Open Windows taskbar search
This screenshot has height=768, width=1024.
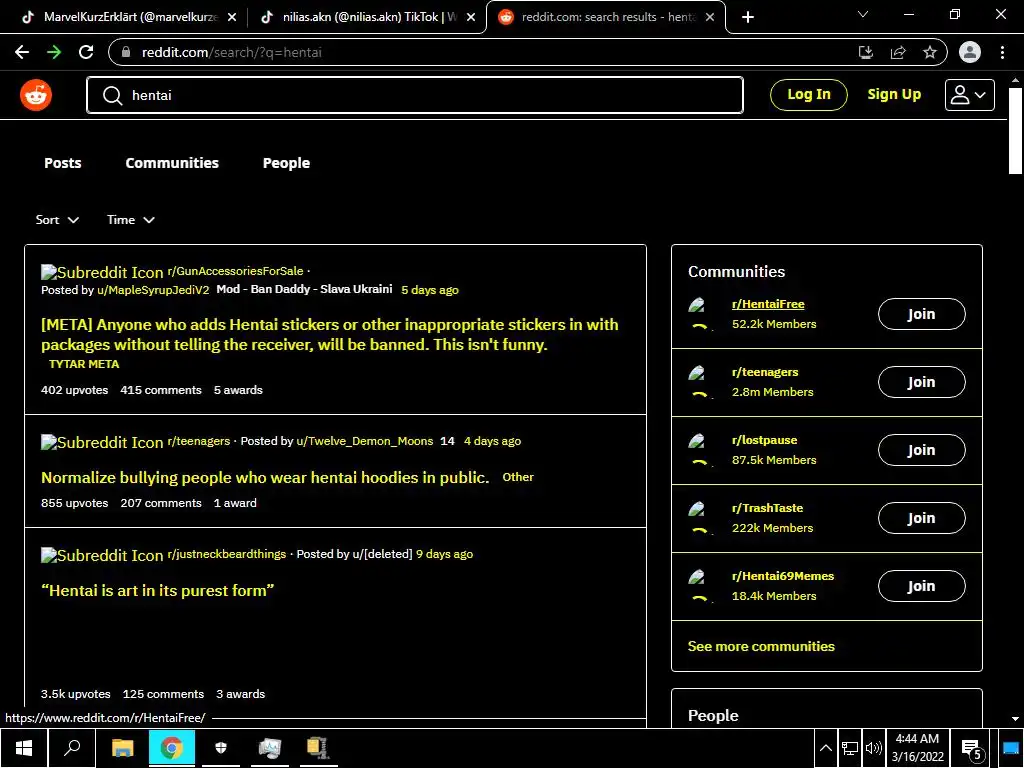(x=72, y=748)
